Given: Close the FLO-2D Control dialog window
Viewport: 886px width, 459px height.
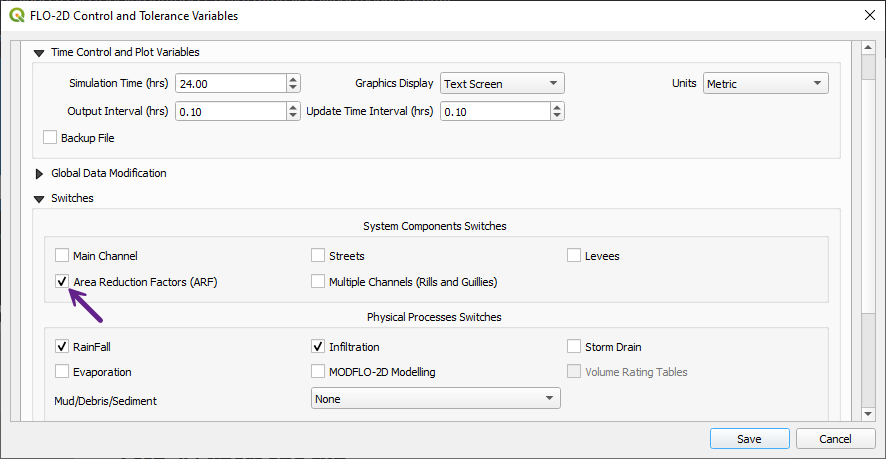Looking at the screenshot, I should tap(866, 16).
